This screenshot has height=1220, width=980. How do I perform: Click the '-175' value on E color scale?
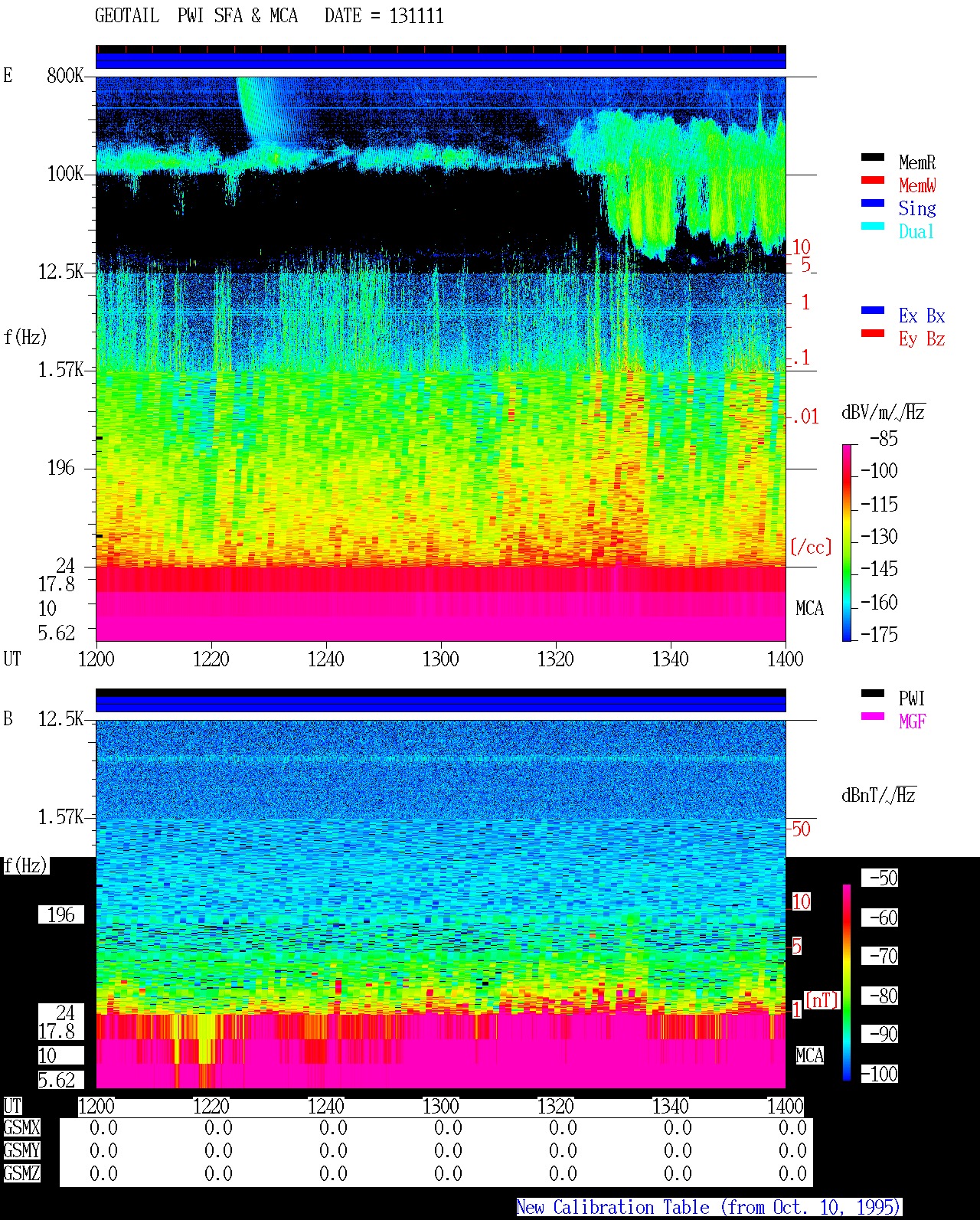(x=879, y=634)
